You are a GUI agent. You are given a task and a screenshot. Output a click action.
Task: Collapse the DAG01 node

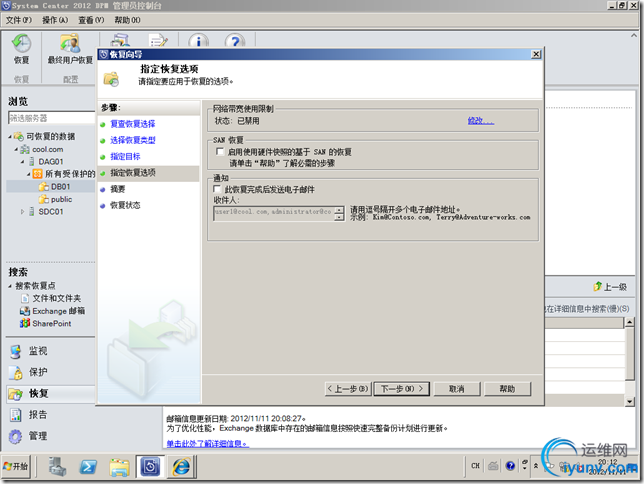coord(23,162)
